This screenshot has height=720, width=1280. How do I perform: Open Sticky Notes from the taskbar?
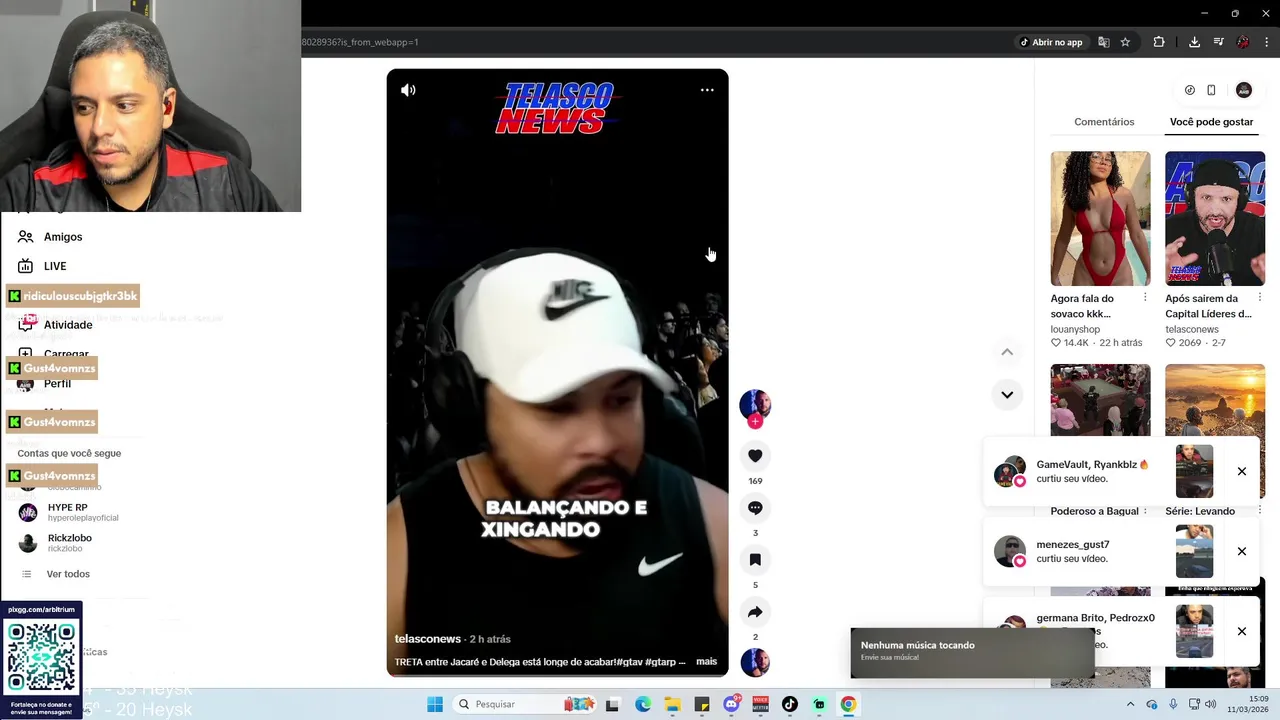point(702,704)
